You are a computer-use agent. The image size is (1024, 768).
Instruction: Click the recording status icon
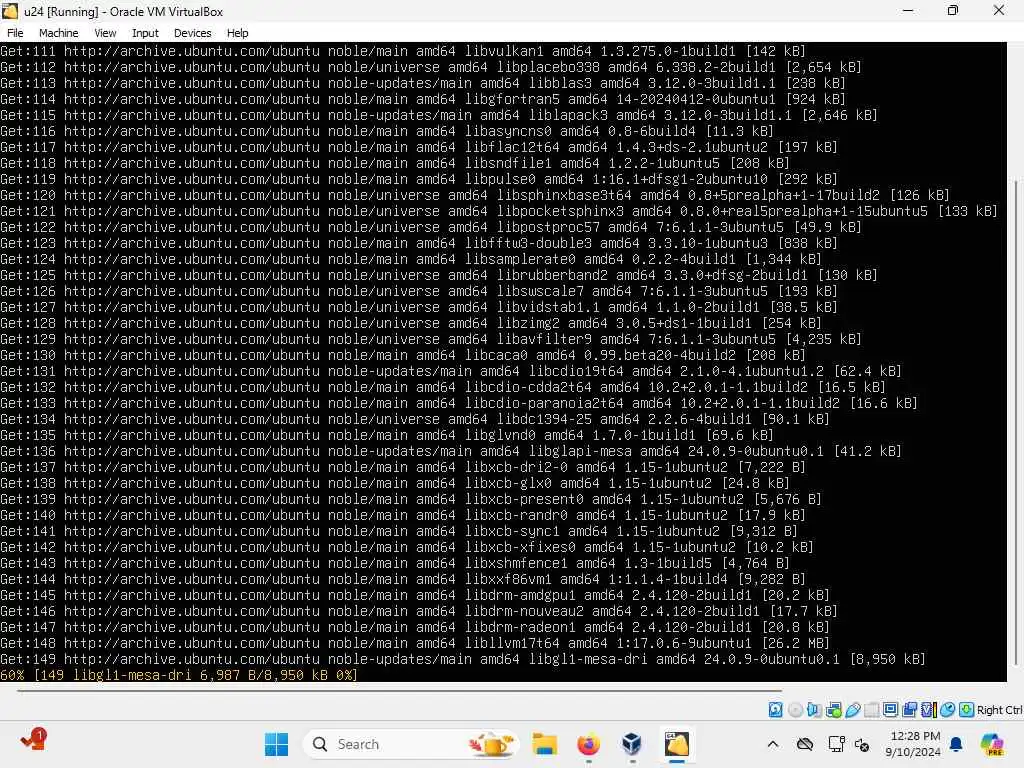[909, 710]
